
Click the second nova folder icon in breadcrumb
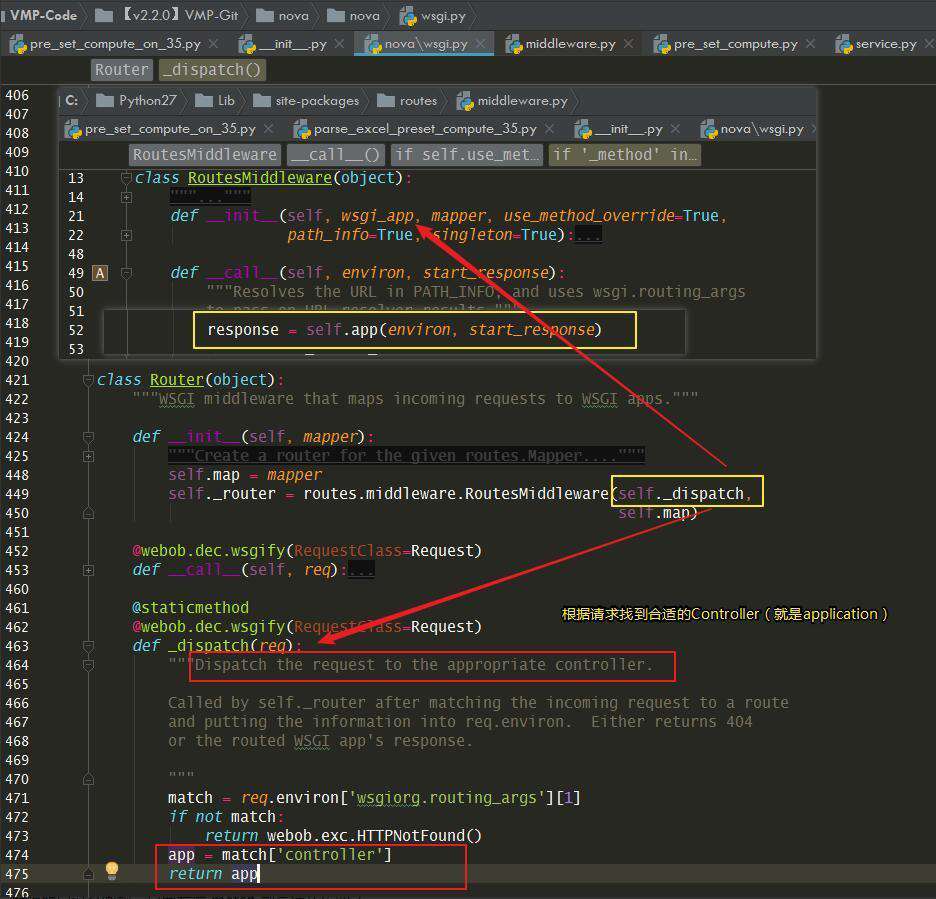(x=336, y=16)
